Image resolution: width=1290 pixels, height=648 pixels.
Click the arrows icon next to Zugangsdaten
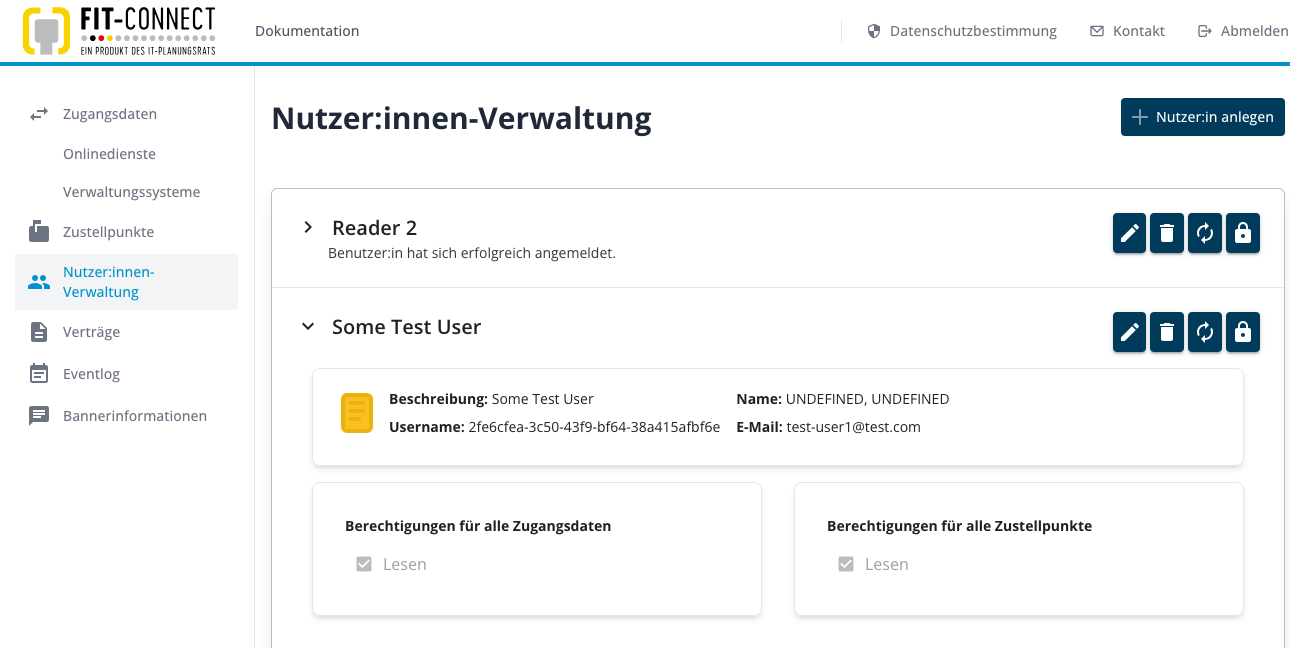(x=39, y=114)
